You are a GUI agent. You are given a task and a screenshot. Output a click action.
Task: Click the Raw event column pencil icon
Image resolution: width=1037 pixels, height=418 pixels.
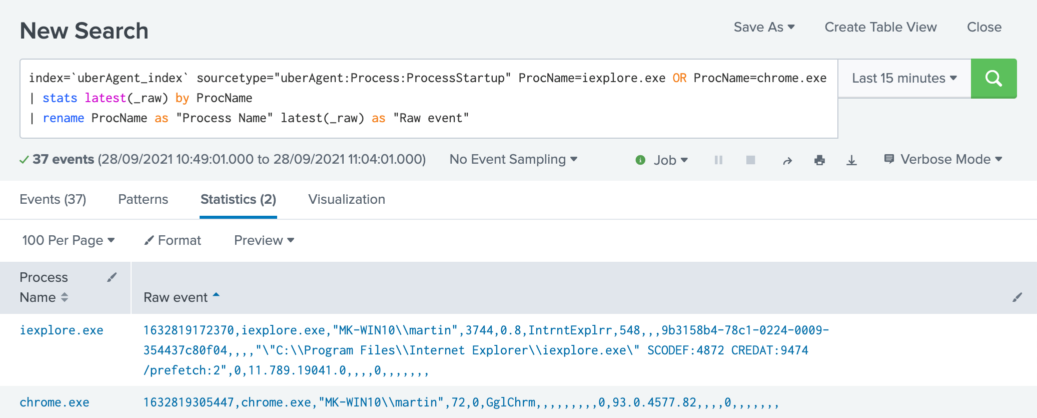pyautogui.click(x=1018, y=297)
